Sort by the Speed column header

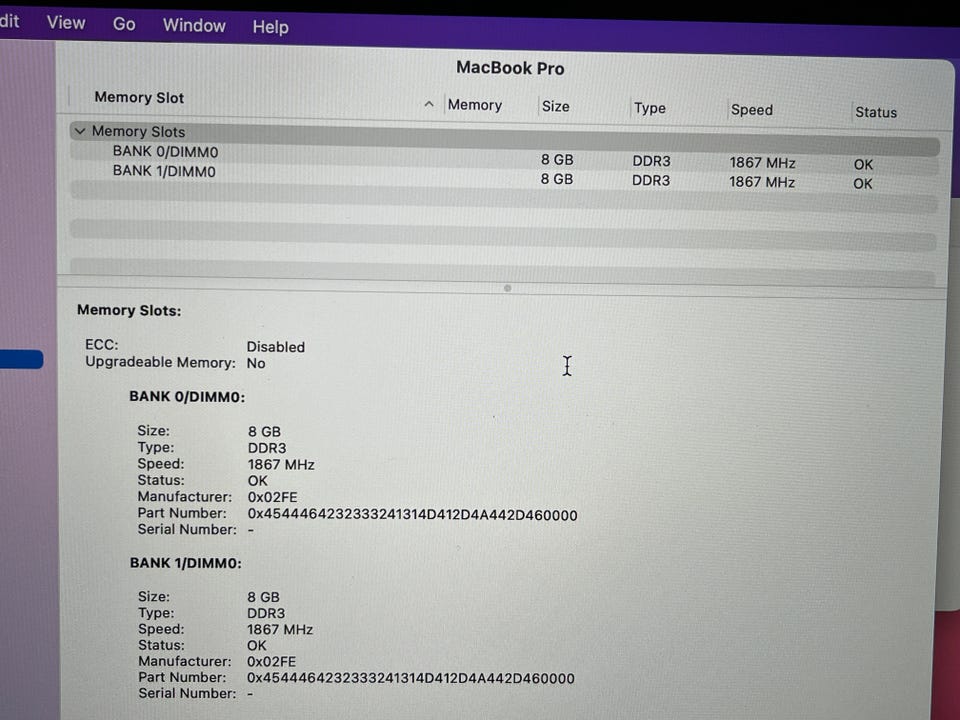point(751,110)
